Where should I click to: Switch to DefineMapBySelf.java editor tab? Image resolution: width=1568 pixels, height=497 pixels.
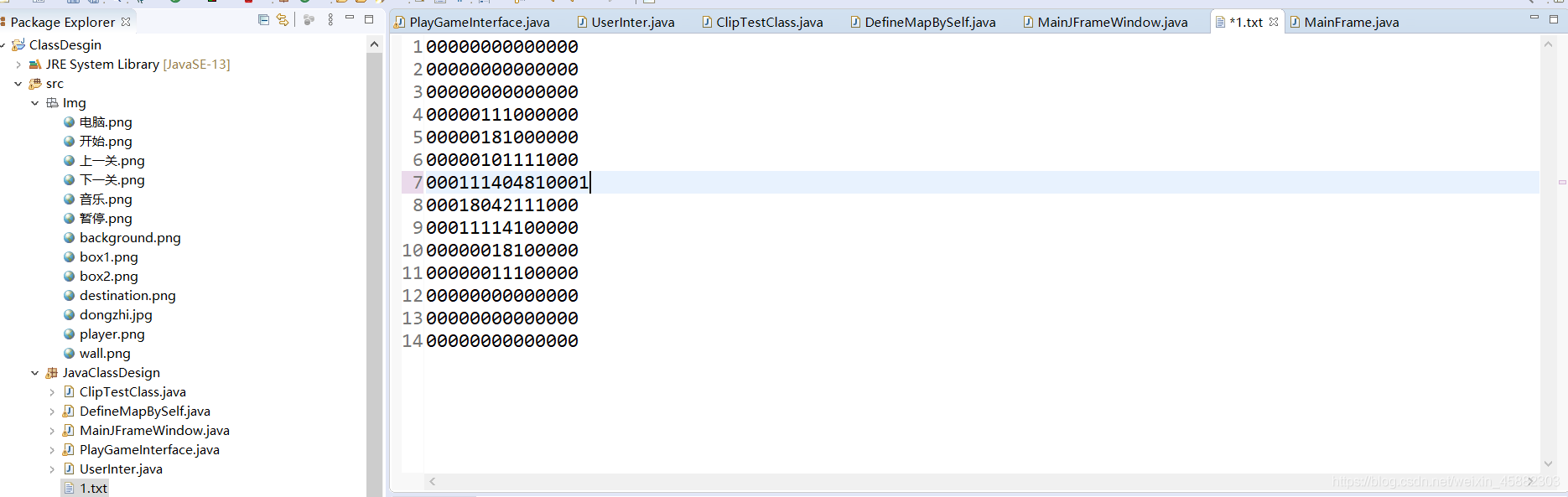click(x=923, y=22)
